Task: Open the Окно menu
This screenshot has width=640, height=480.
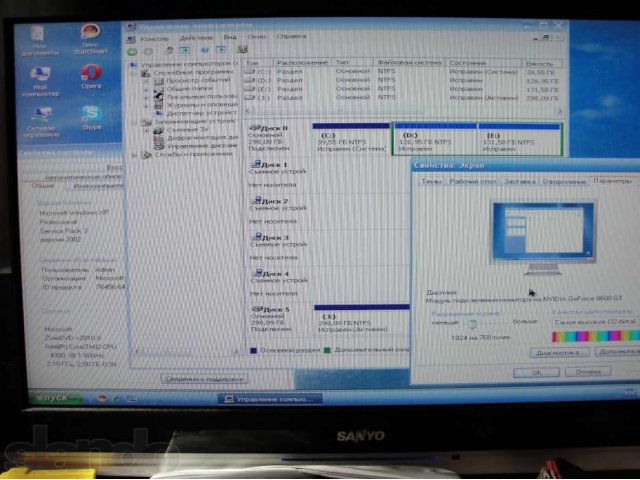Action: (x=256, y=37)
